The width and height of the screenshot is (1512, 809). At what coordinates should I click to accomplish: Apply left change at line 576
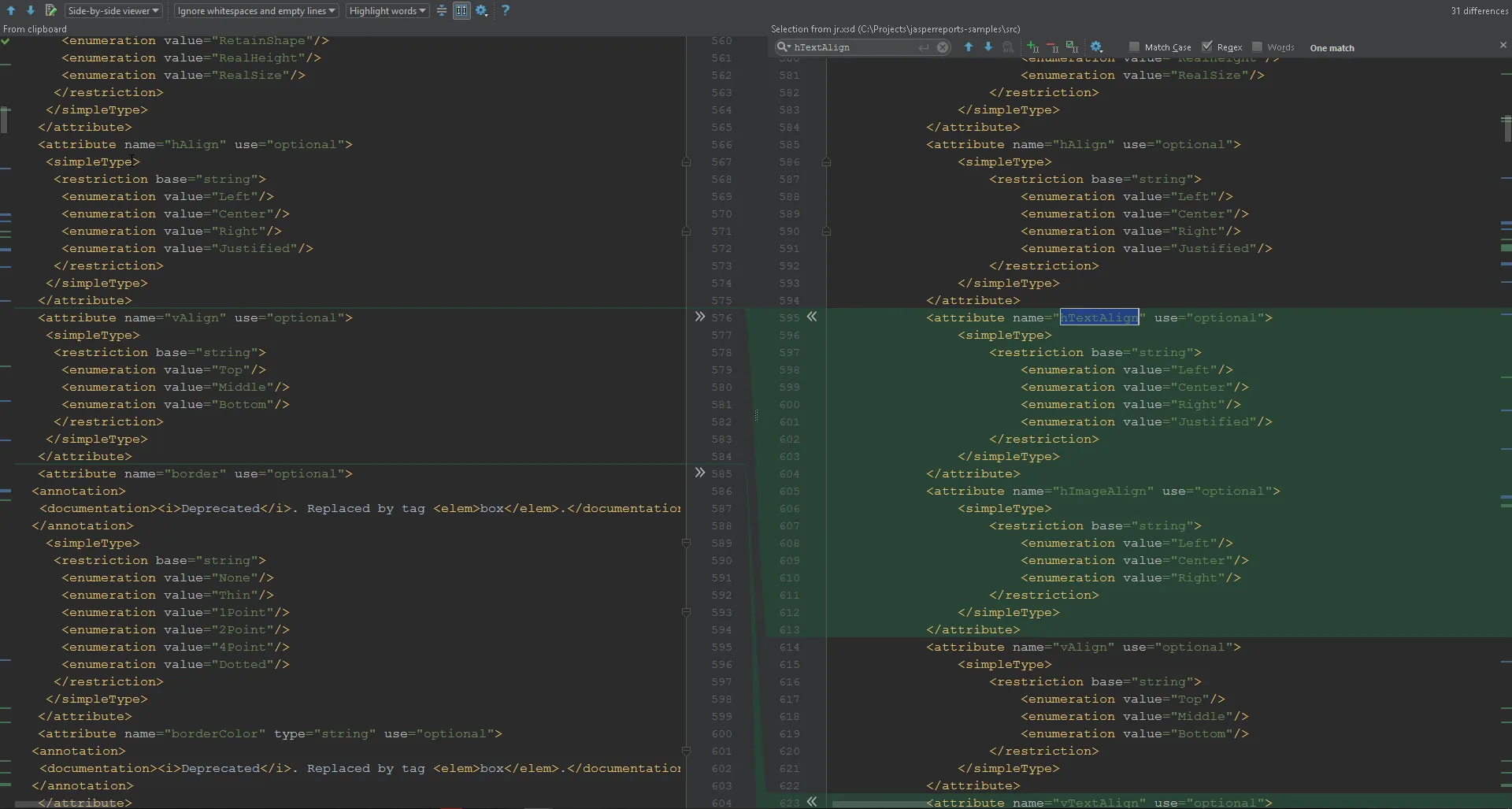point(699,317)
